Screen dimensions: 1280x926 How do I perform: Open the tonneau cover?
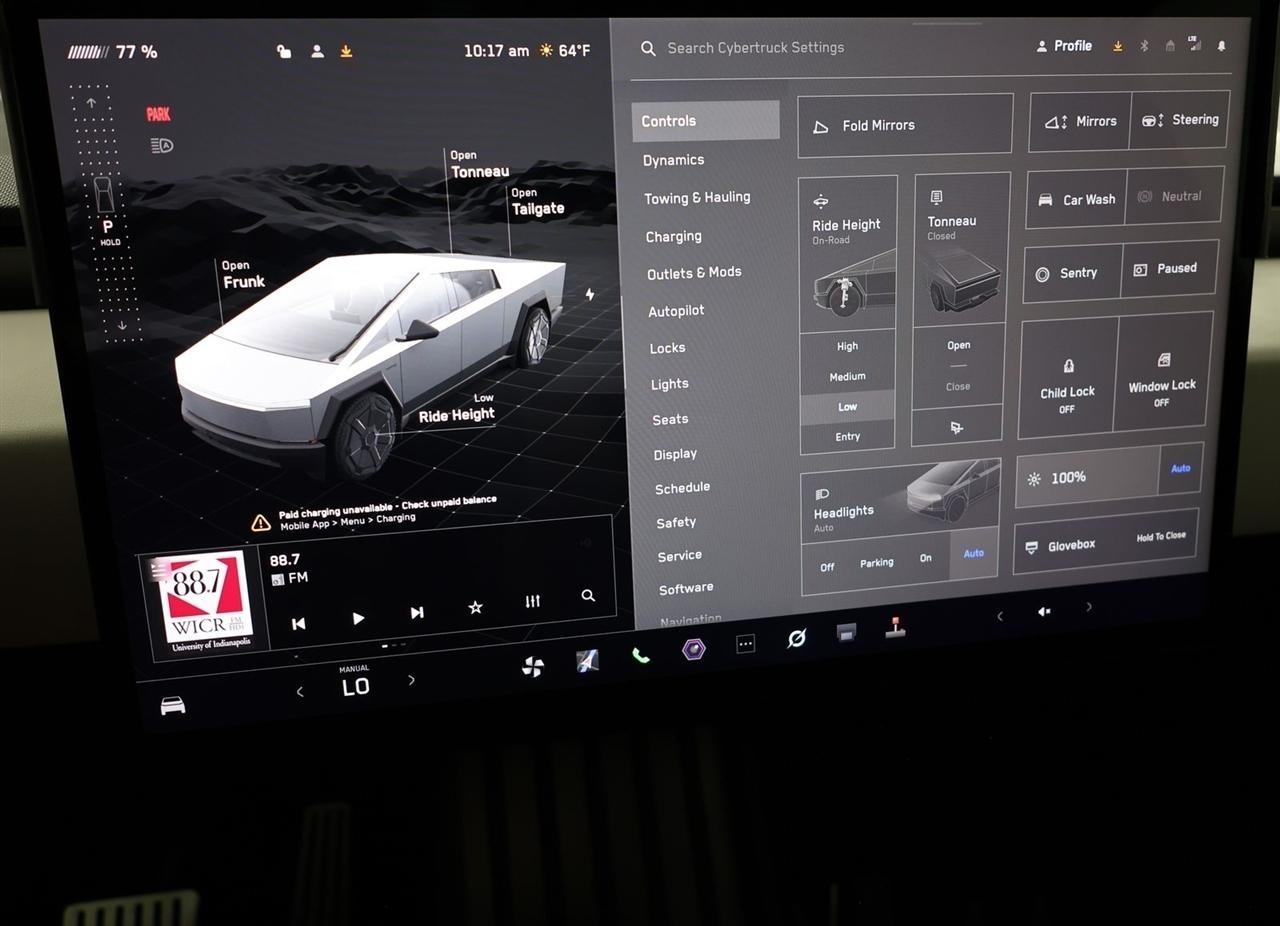tap(958, 345)
